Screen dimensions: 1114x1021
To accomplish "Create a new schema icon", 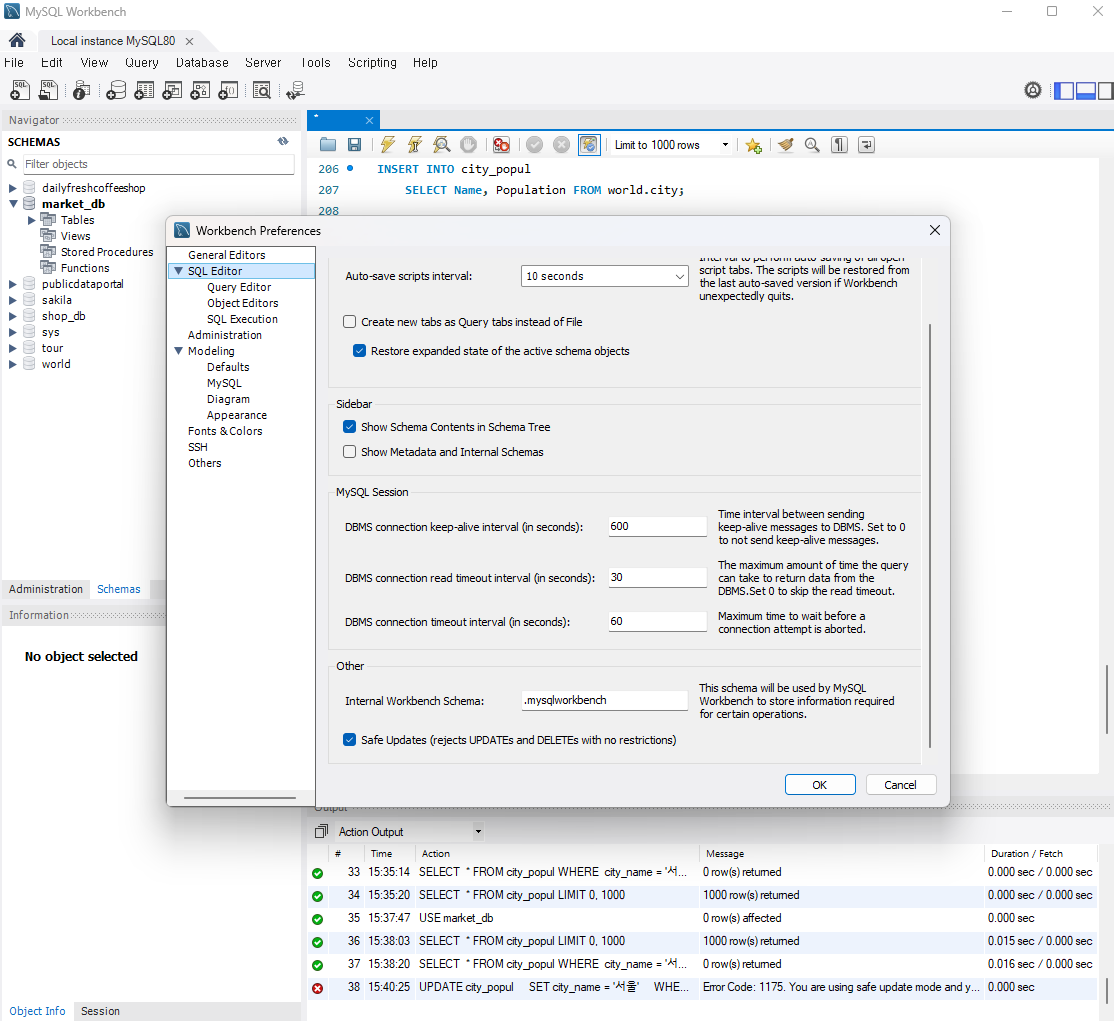I will pos(116,90).
